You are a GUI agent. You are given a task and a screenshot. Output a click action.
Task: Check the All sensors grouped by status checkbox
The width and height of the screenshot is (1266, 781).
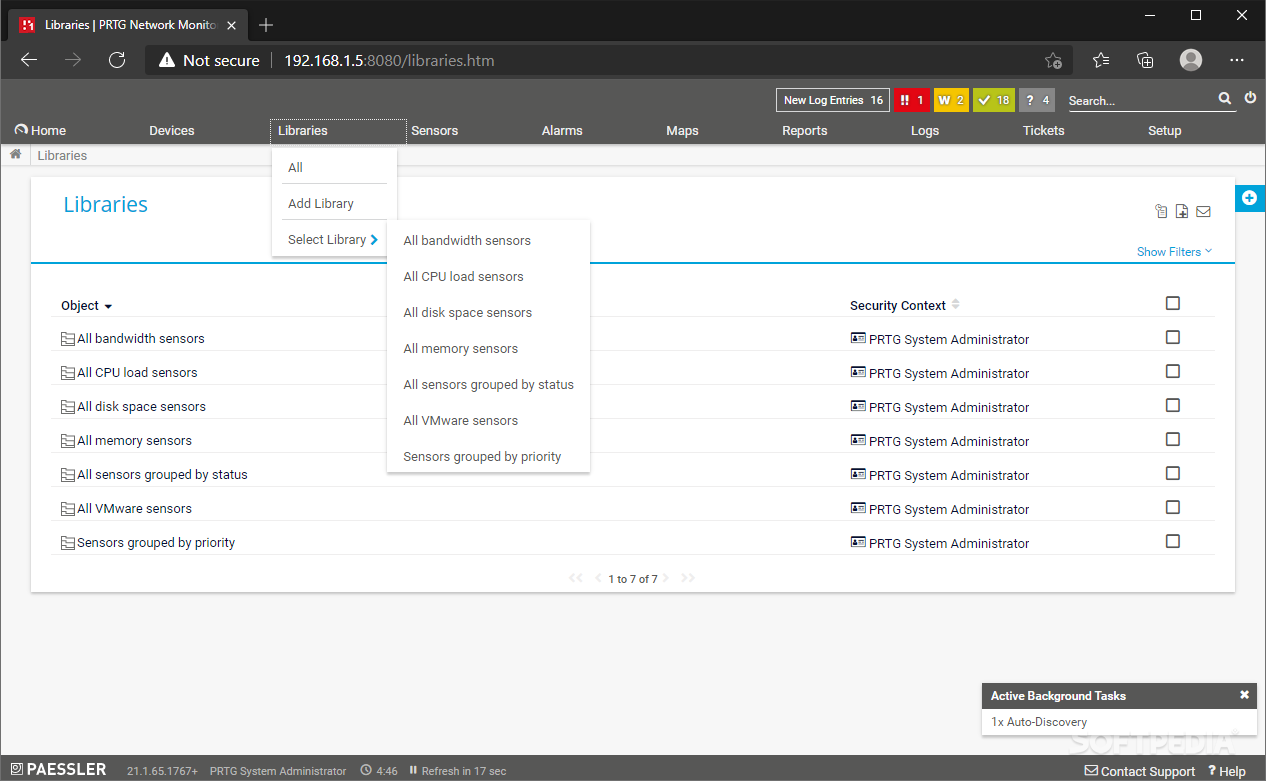1173,473
